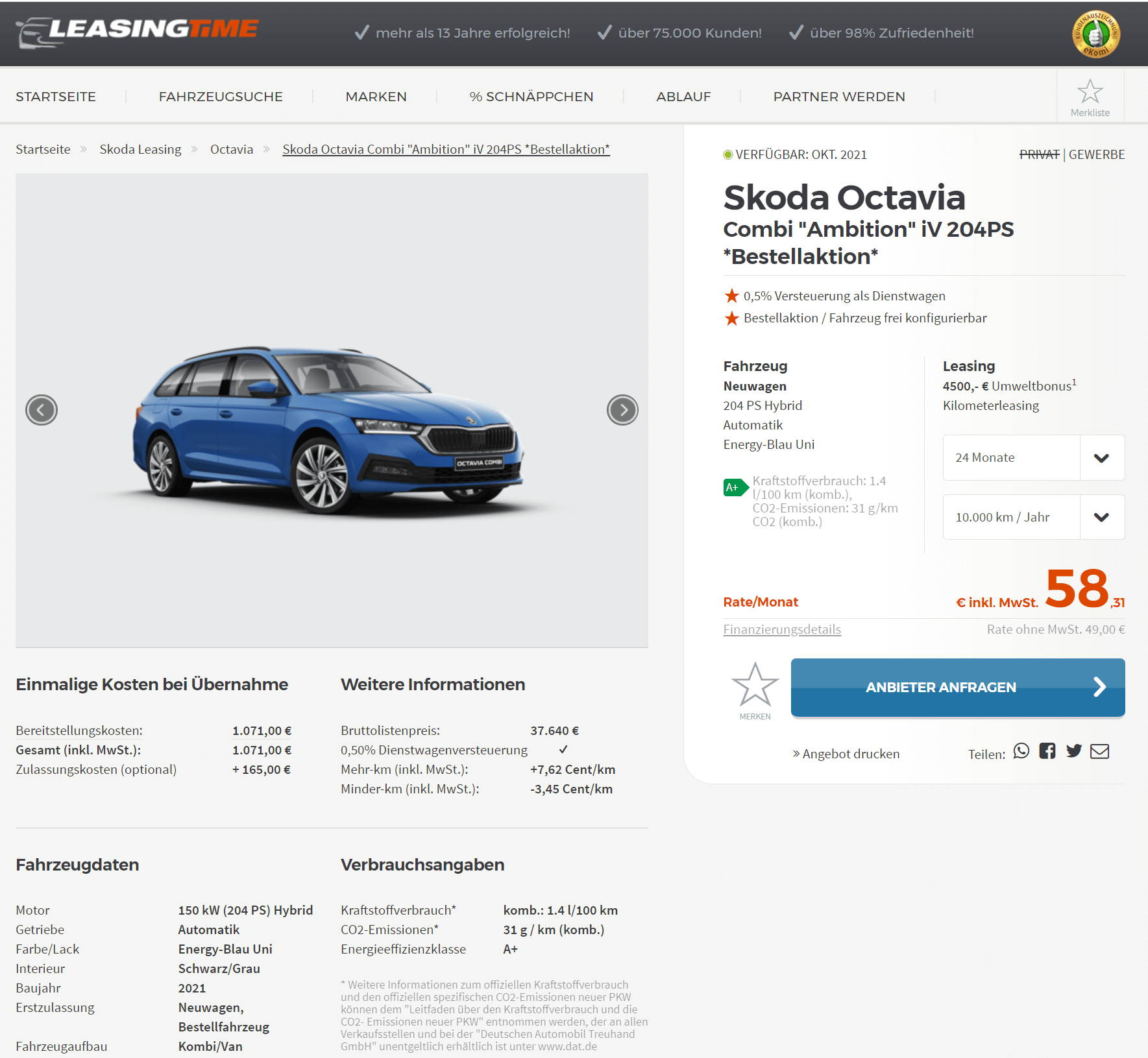Click the Bereitstellungskosten label
Image resolution: width=1148 pixels, height=1058 pixels.
pyautogui.click(x=79, y=730)
